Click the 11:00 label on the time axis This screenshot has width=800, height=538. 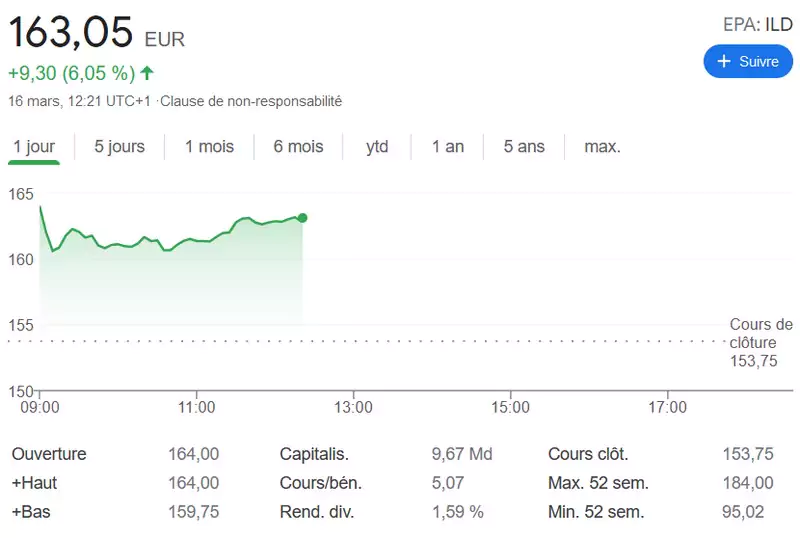click(197, 407)
